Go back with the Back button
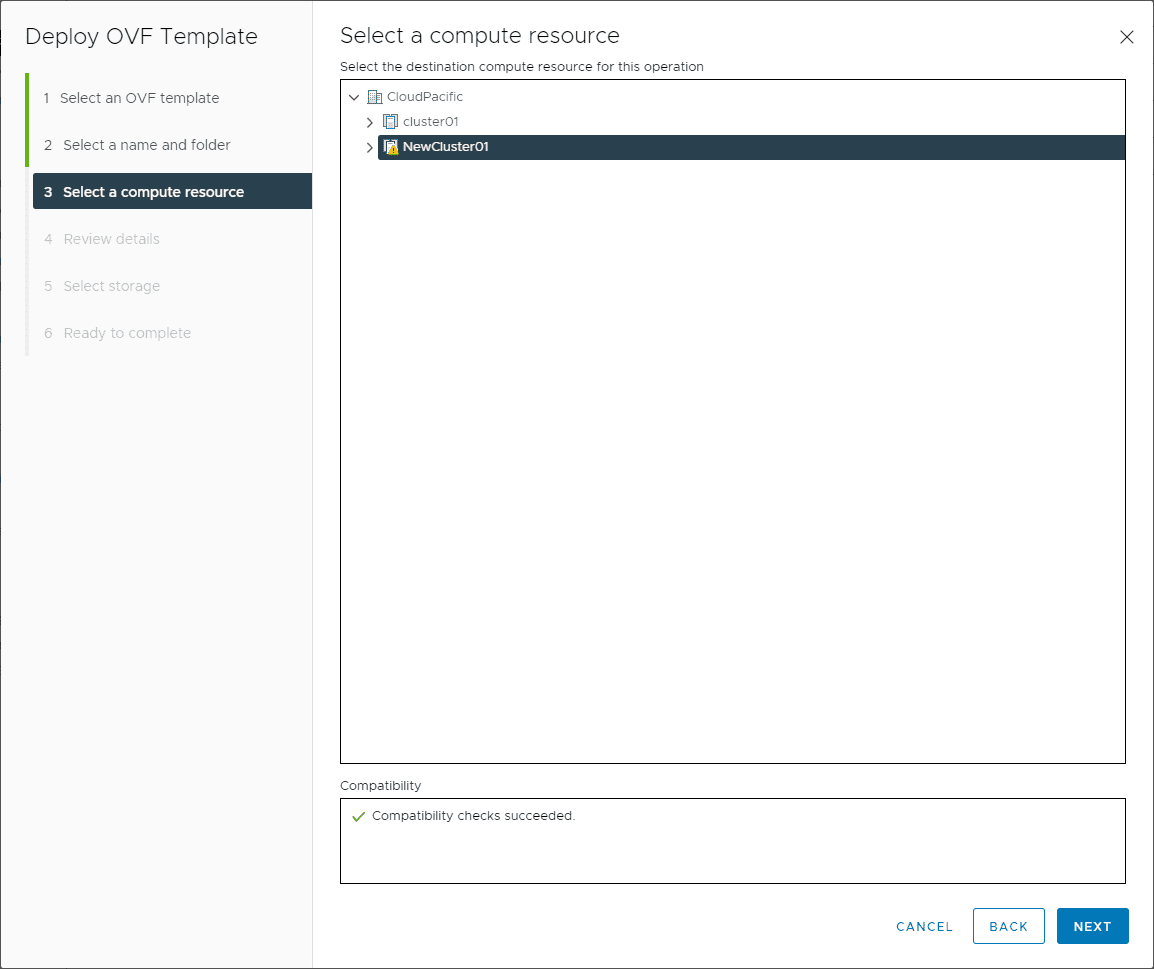The image size is (1154, 969). click(1008, 926)
